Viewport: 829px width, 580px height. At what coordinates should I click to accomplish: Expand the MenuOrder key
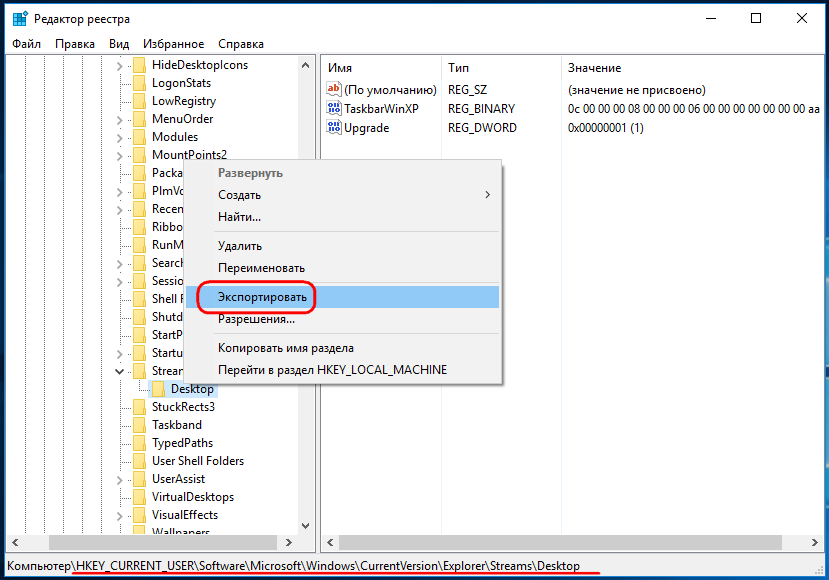pos(119,120)
